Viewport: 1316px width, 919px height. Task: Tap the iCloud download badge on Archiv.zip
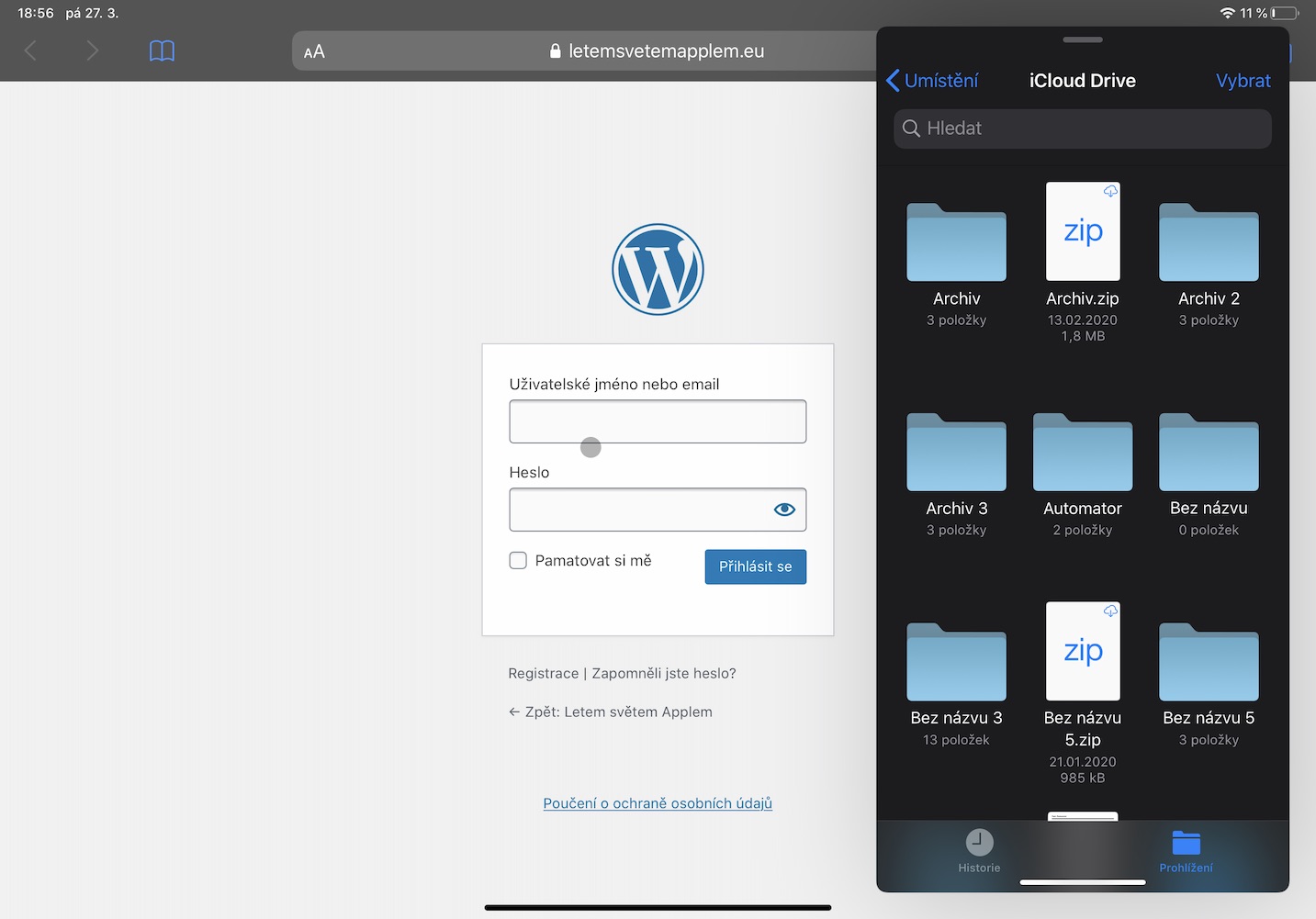(1110, 191)
